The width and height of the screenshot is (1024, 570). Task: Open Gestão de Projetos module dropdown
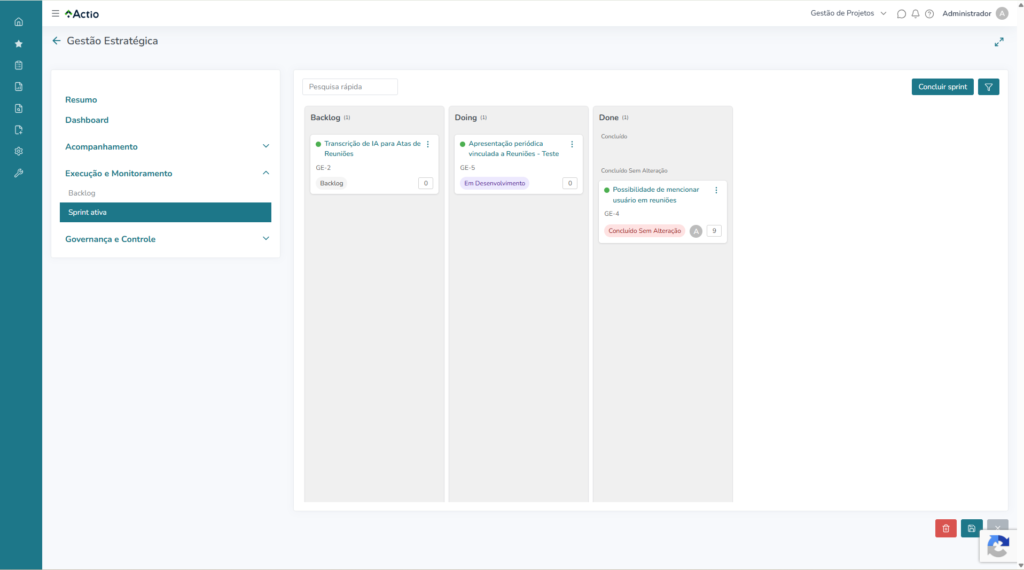click(848, 13)
